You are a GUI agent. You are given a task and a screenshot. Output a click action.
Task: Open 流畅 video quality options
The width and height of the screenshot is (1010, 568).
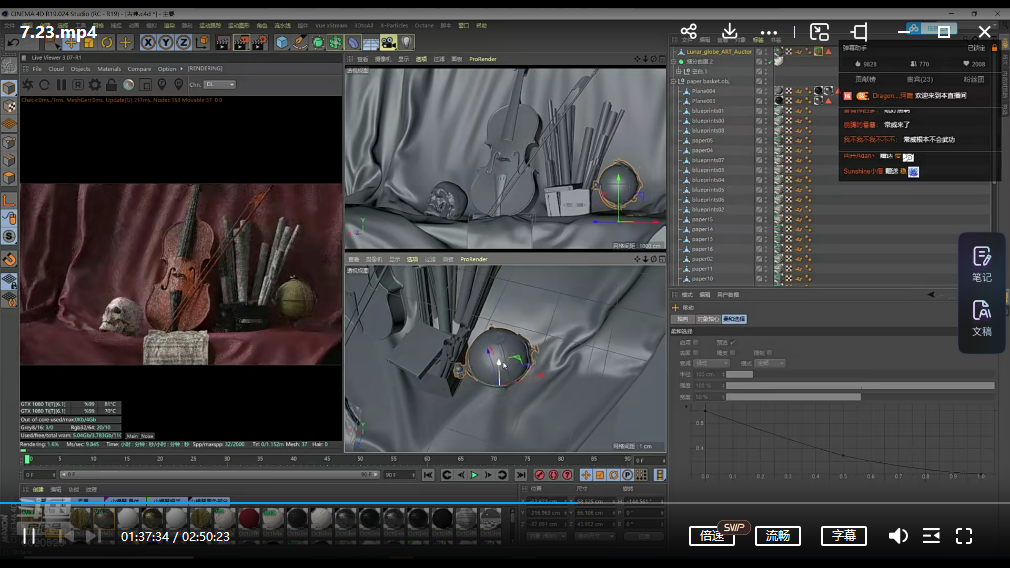[777, 536]
